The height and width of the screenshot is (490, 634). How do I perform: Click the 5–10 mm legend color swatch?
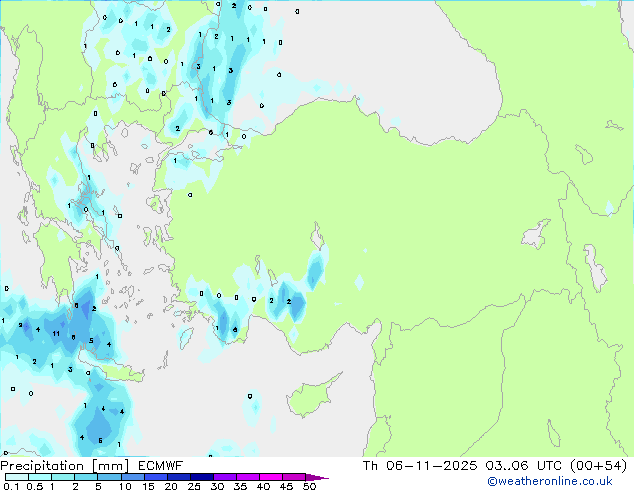(109, 477)
